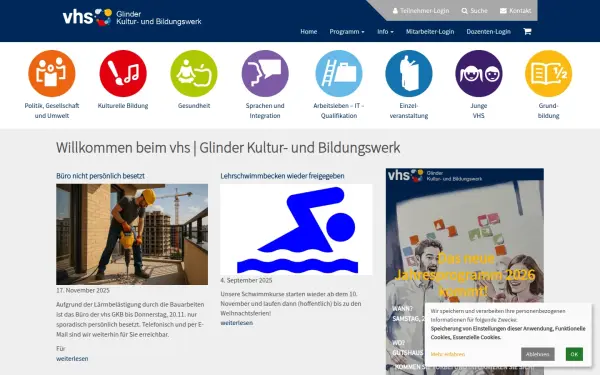600x375 pixels.
Task: Click the date 4. September 2025
Action: (x=246, y=280)
